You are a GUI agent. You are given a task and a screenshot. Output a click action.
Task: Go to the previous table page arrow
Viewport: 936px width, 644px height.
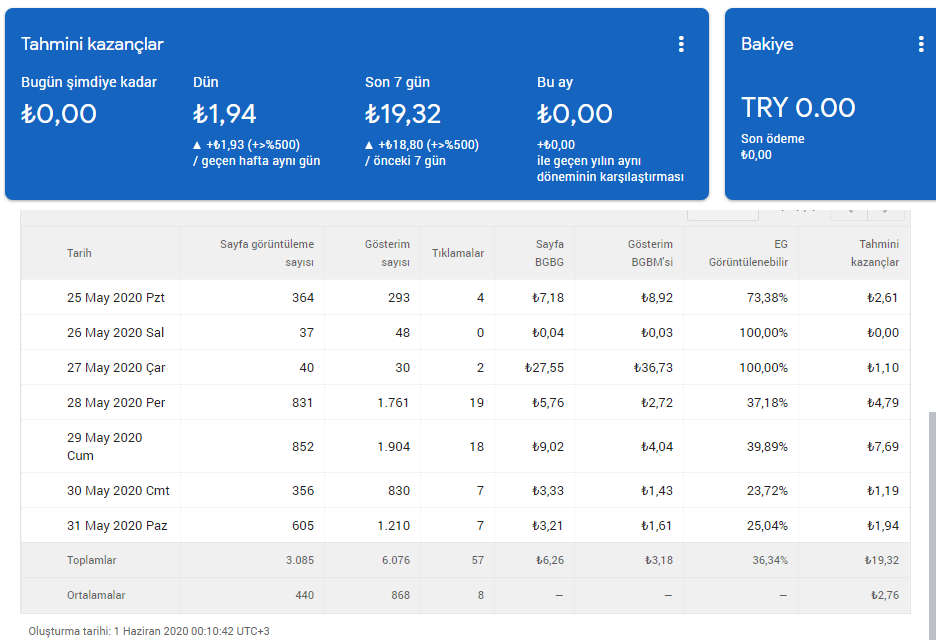[849, 211]
